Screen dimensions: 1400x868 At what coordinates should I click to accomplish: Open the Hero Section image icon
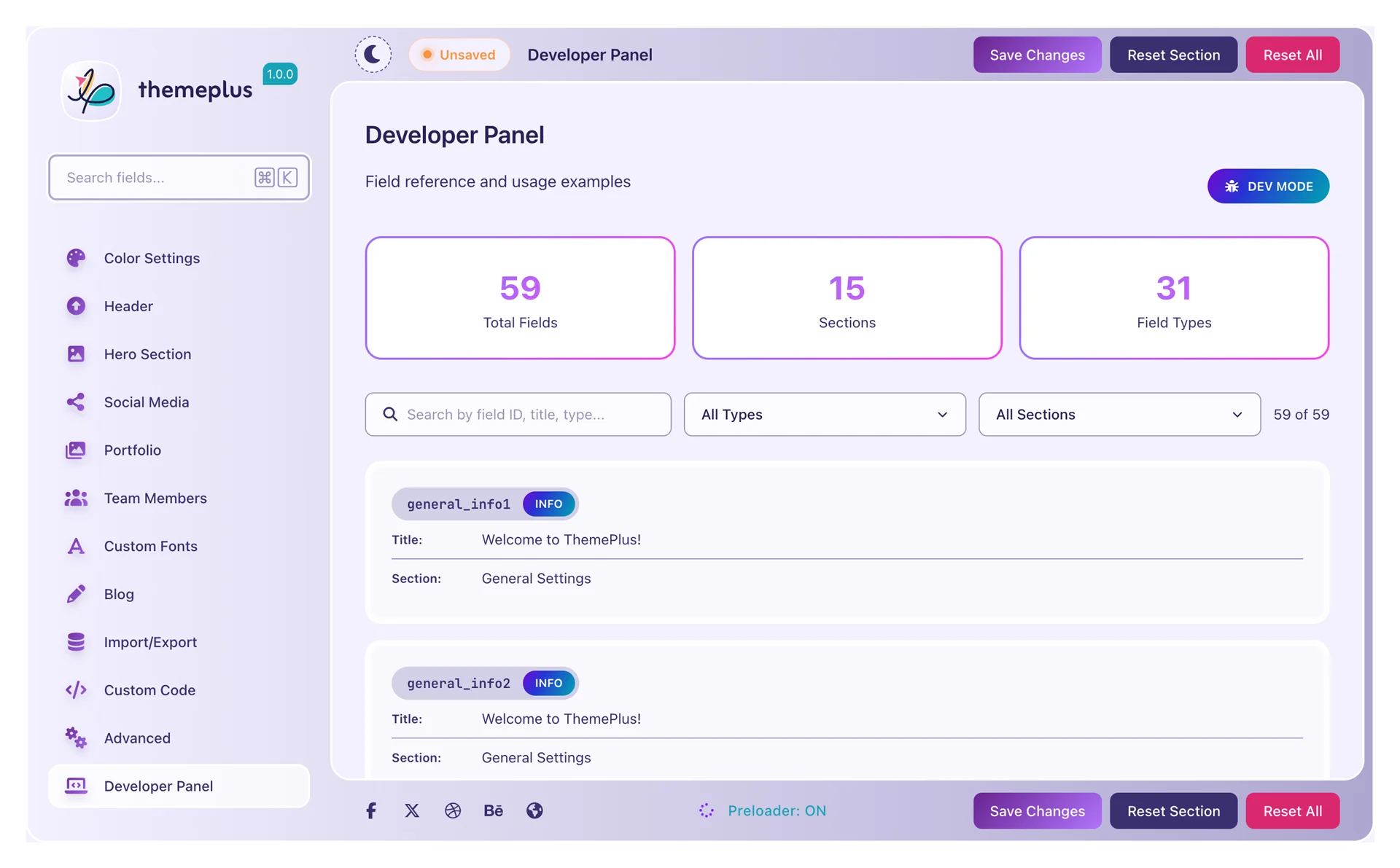point(76,353)
